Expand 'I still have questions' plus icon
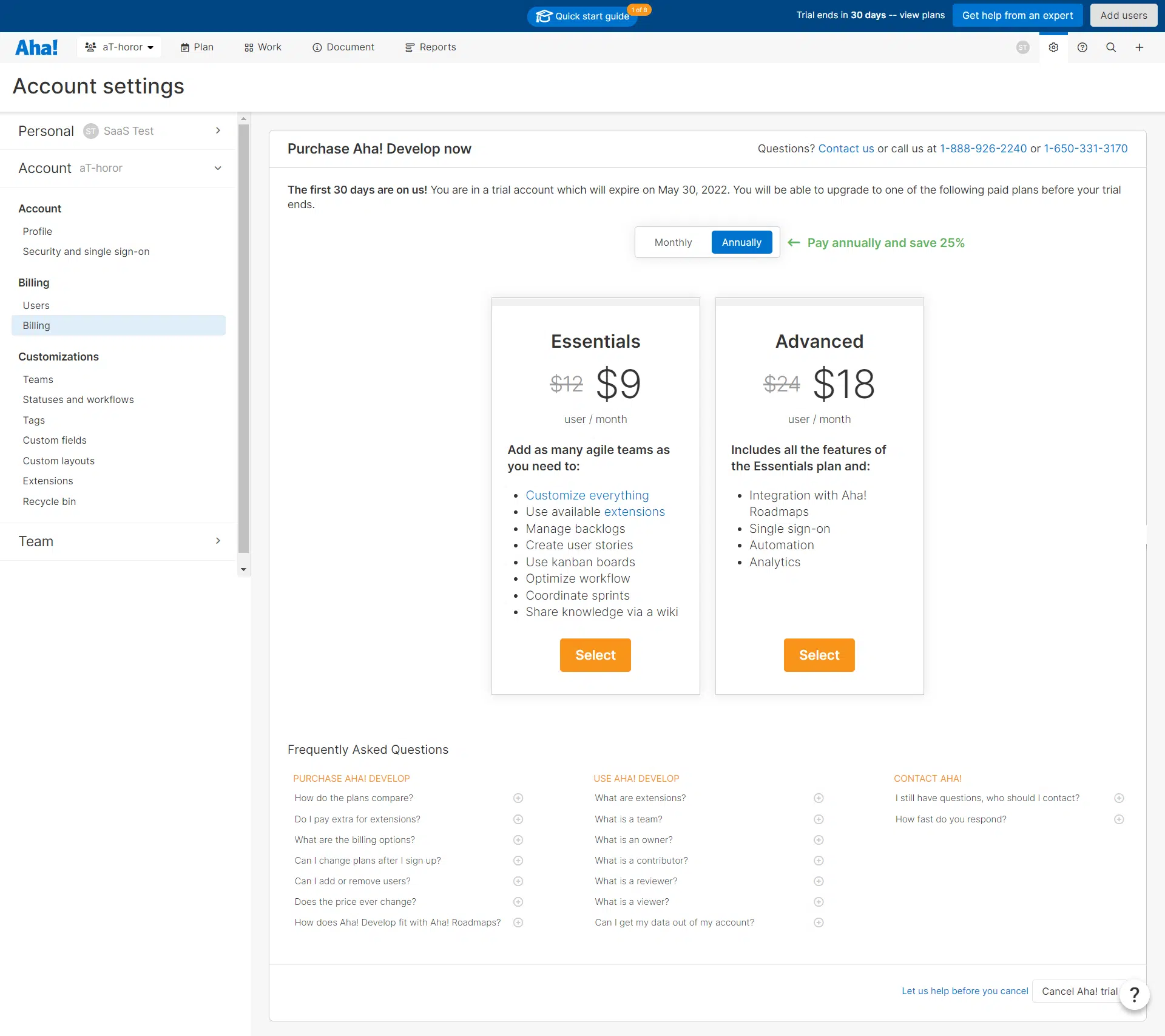The width and height of the screenshot is (1165, 1036). tap(1119, 798)
